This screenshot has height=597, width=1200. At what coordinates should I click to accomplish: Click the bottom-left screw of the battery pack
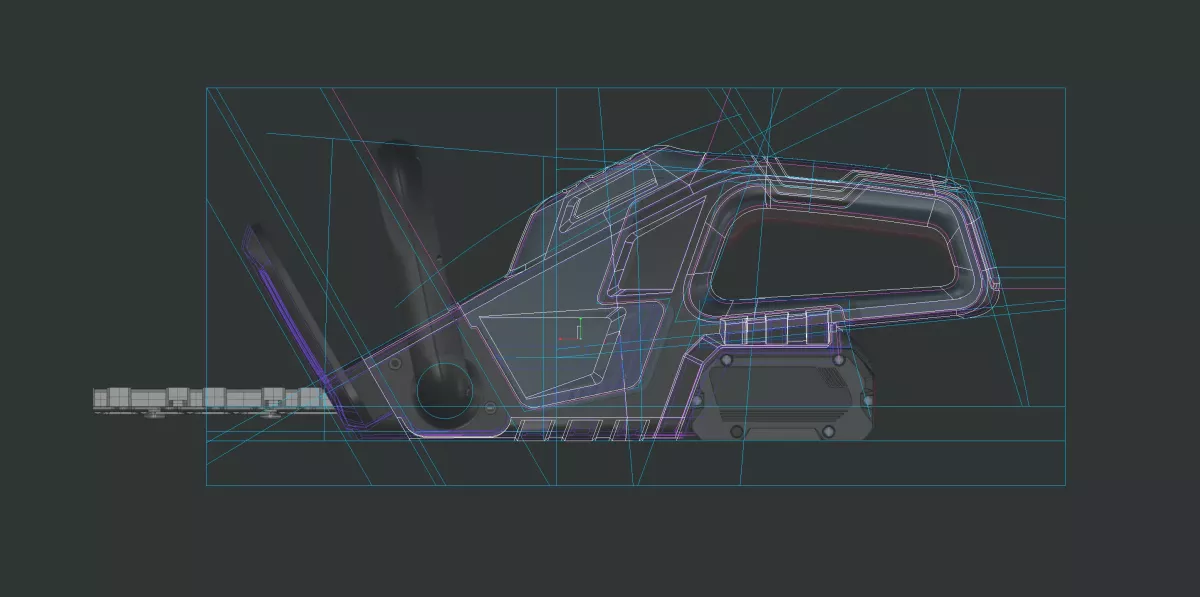pos(737,431)
